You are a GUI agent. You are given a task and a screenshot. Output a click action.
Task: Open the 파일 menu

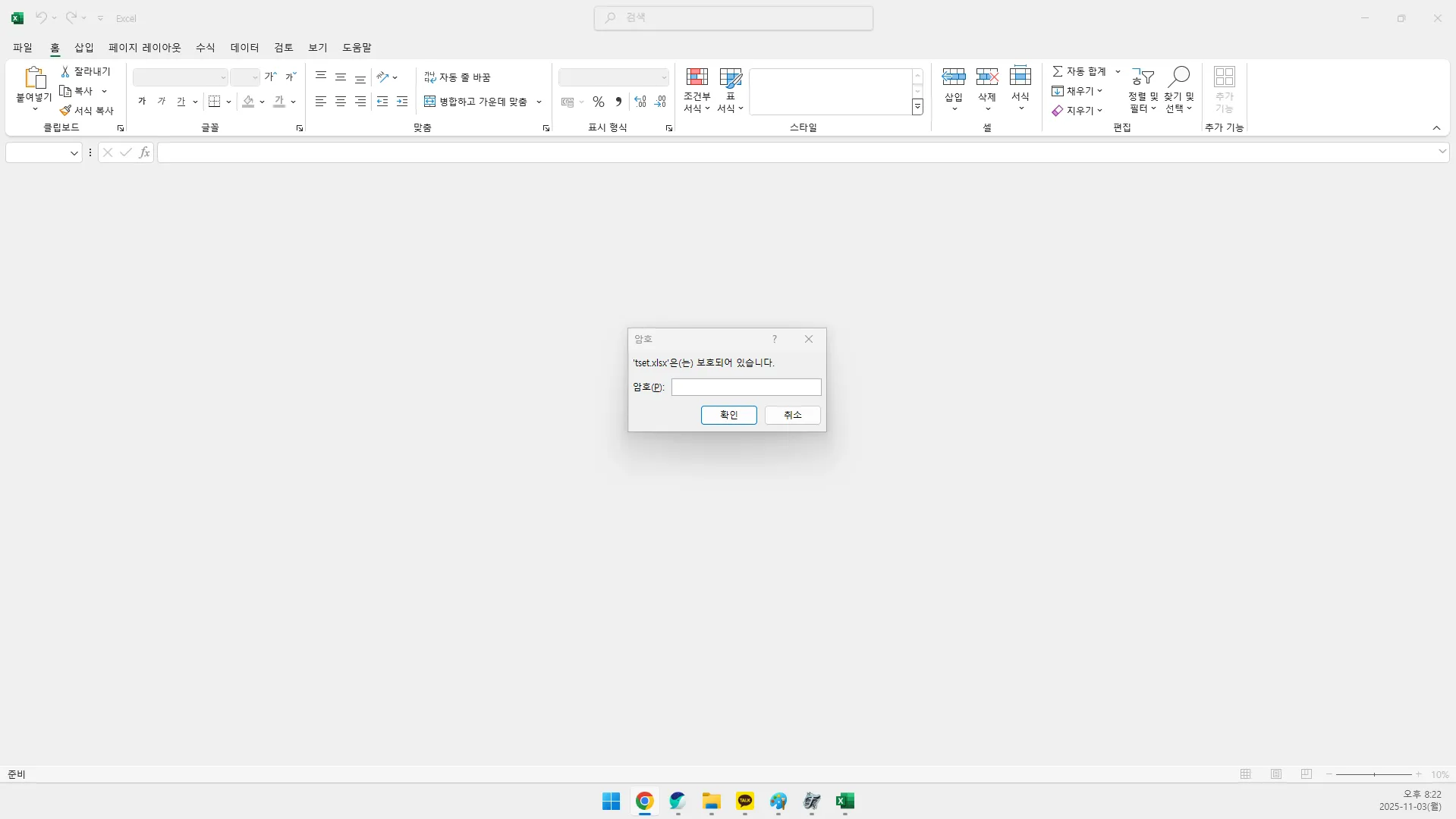coord(22,47)
